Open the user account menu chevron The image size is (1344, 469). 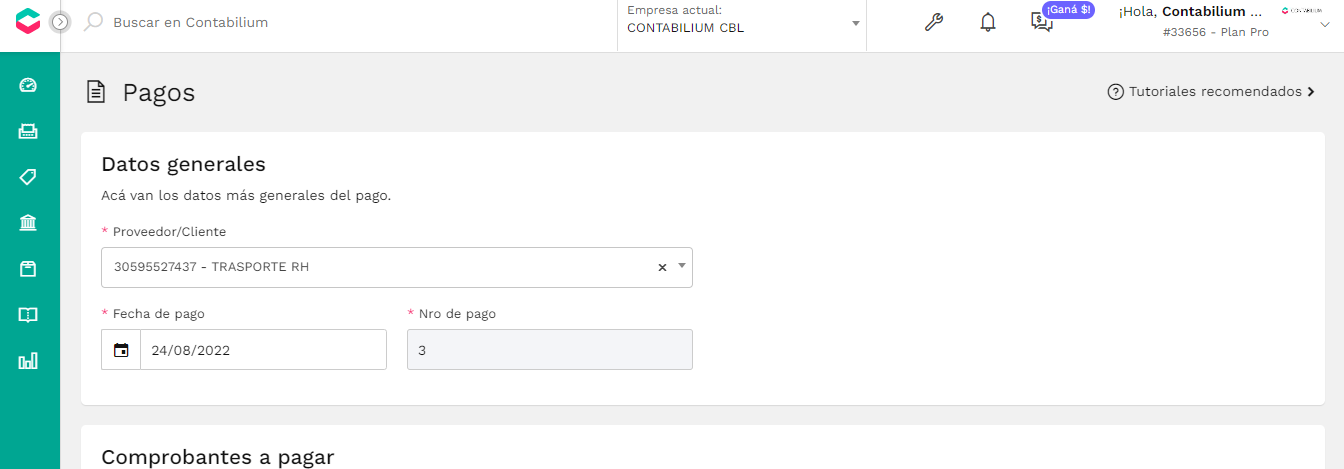(x=1325, y=25)
